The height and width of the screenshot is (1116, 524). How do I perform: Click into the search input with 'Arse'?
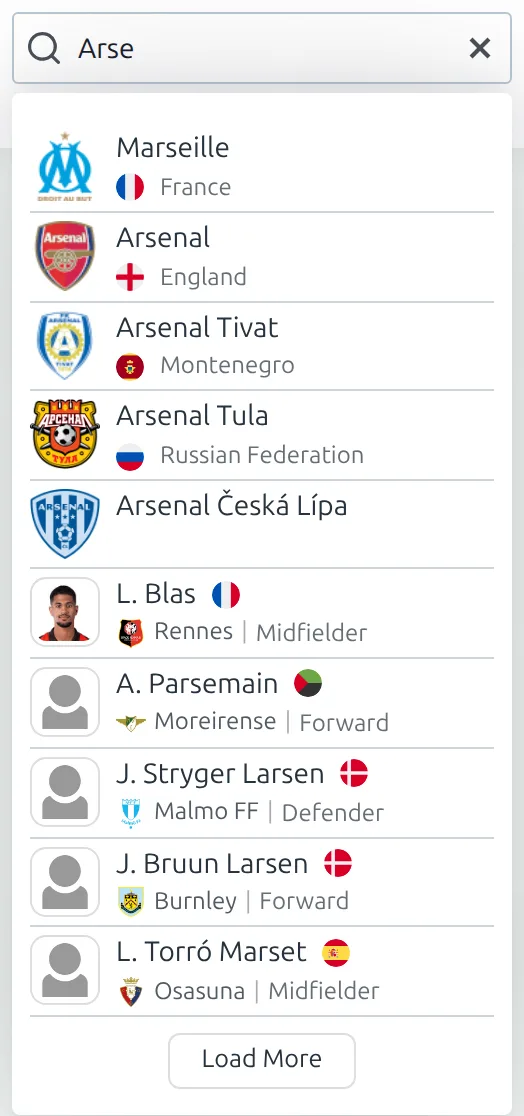tap(262, 48)
